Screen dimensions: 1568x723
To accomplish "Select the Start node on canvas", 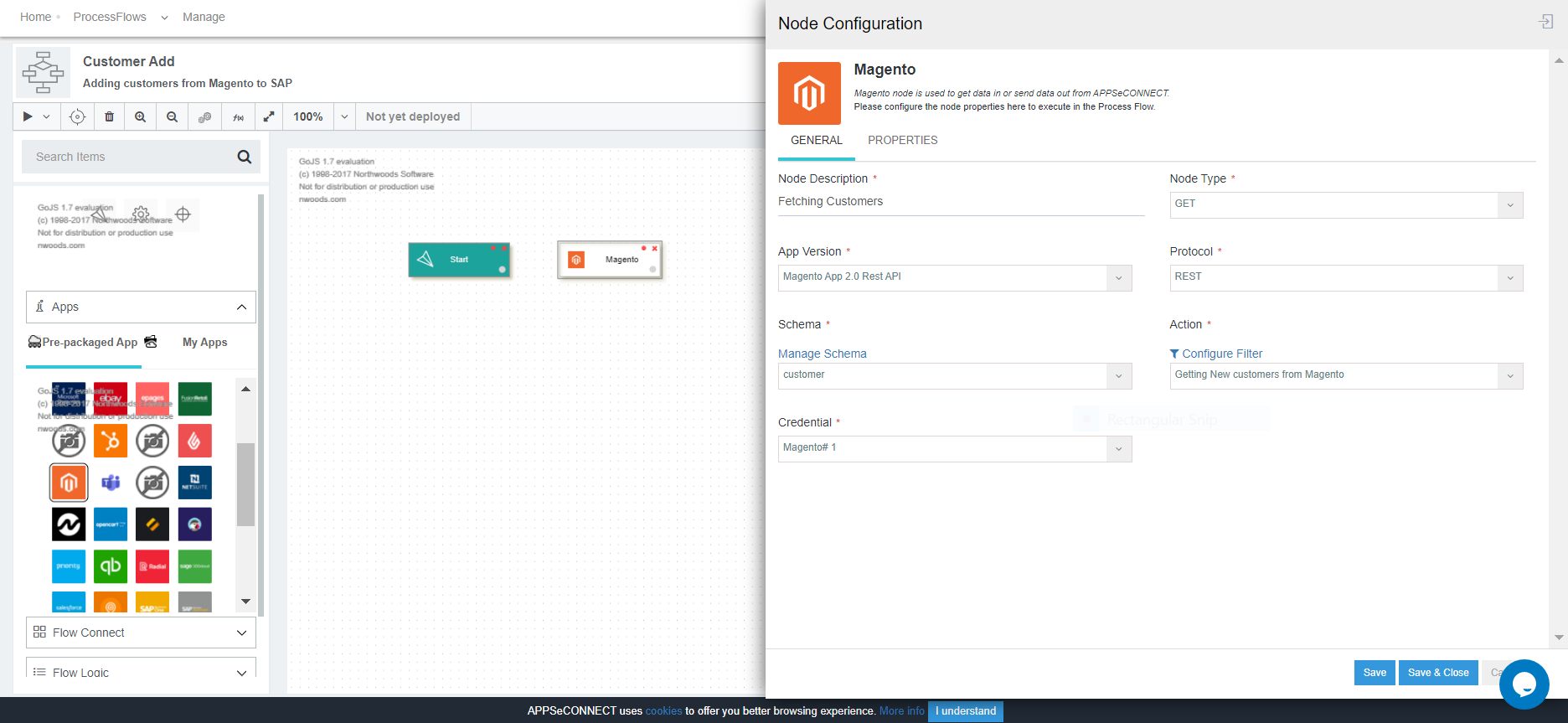I will [459, 260].
